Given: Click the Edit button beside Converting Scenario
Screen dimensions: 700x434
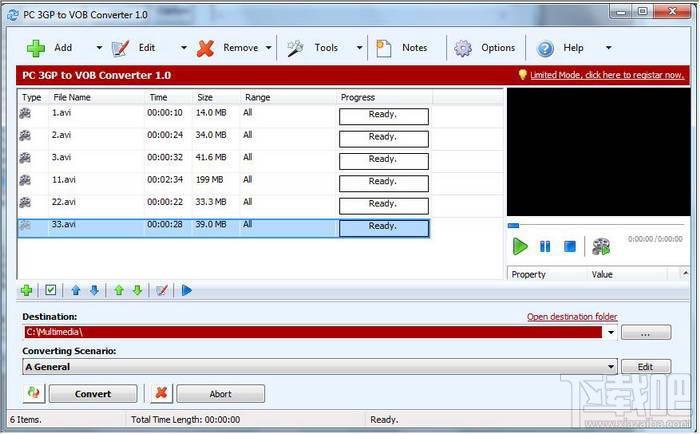Looking at the screenshot, I should coord(646,367).
